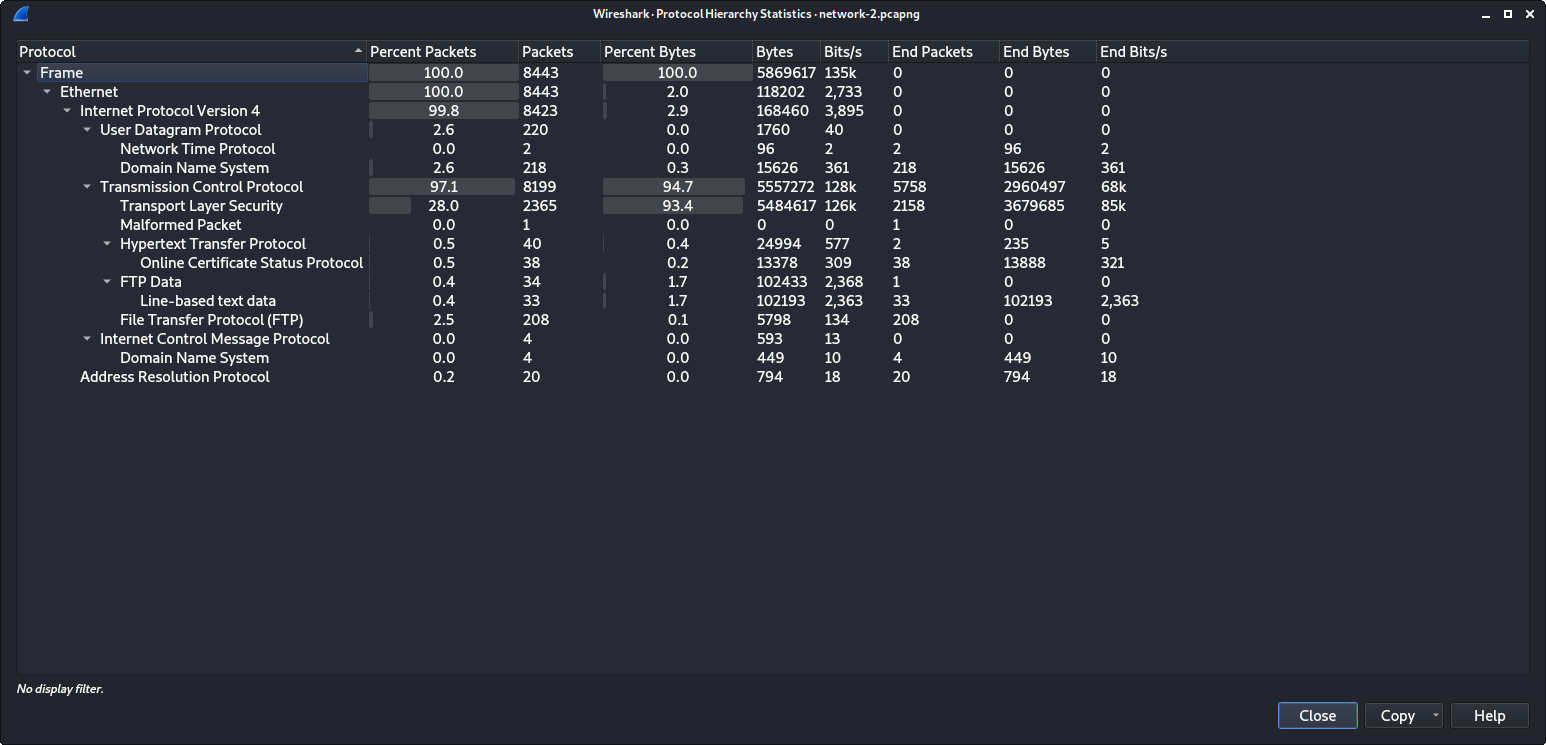Click the 'No display filter.' status text
Image resolution: width=1546 pixels, height=745 pixels.
coord(60,689)
